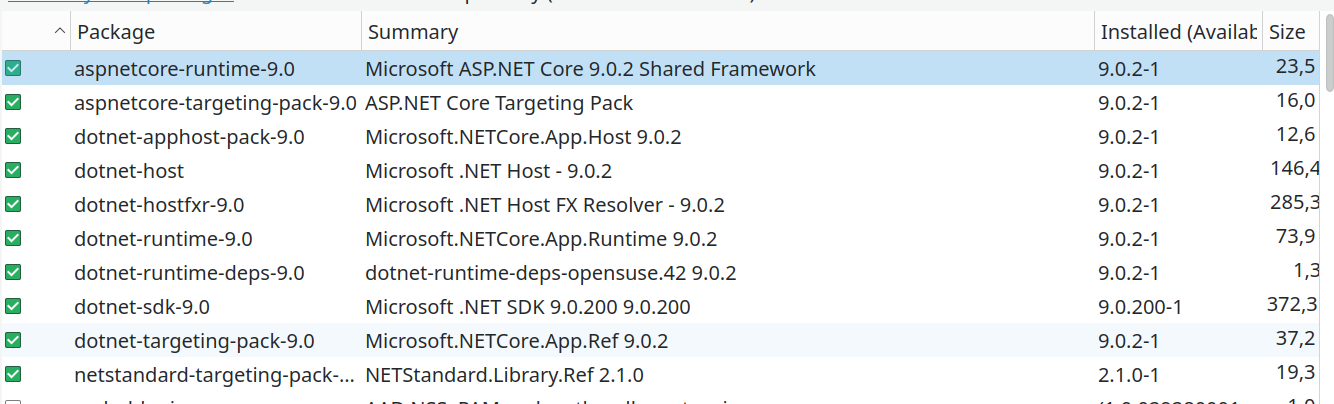Click the NETStandard.Library.Ref 2.1.0 summary

pos(504,375)
